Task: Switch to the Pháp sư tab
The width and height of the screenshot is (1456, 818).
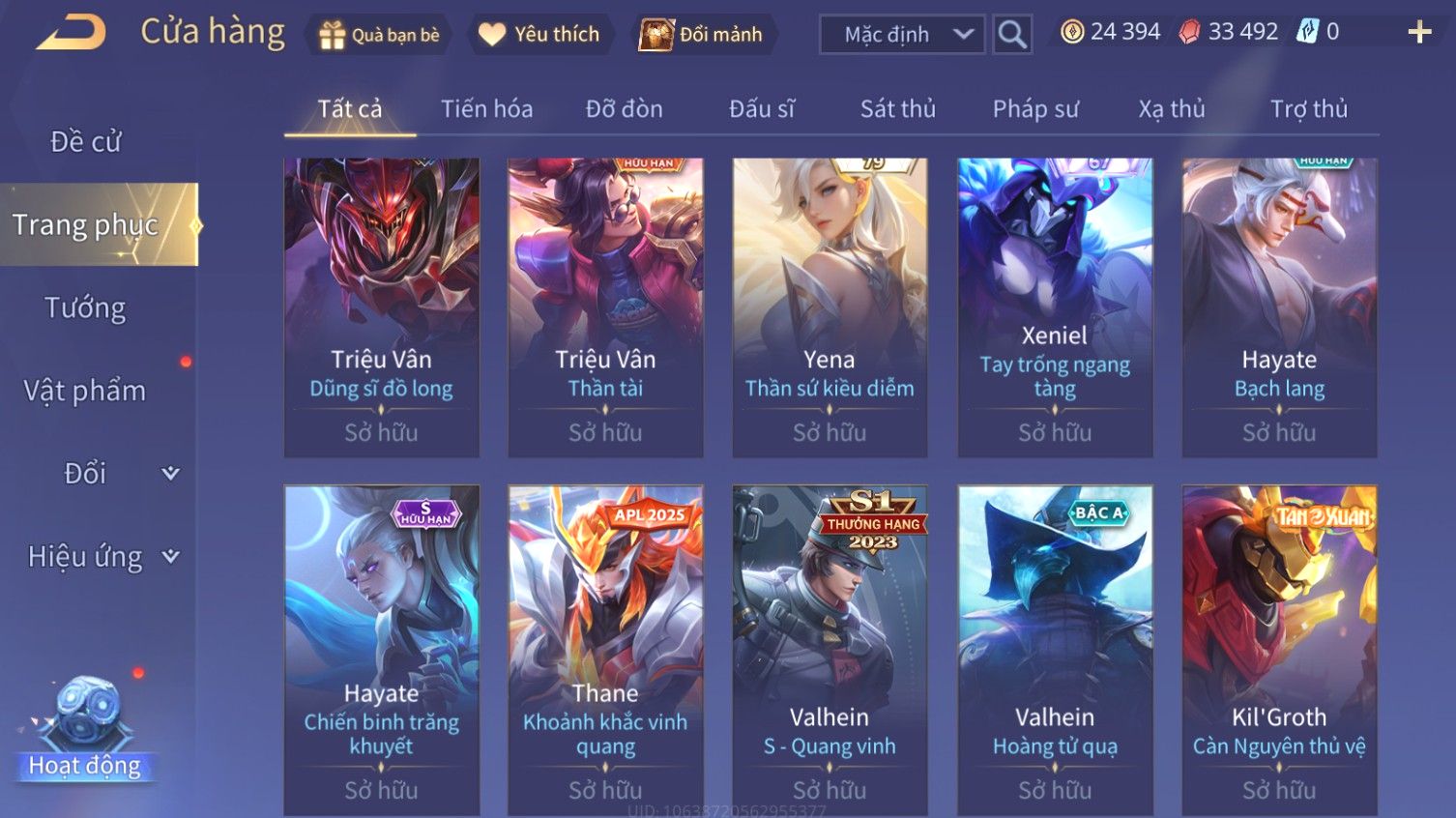Action: [1034, 108]
